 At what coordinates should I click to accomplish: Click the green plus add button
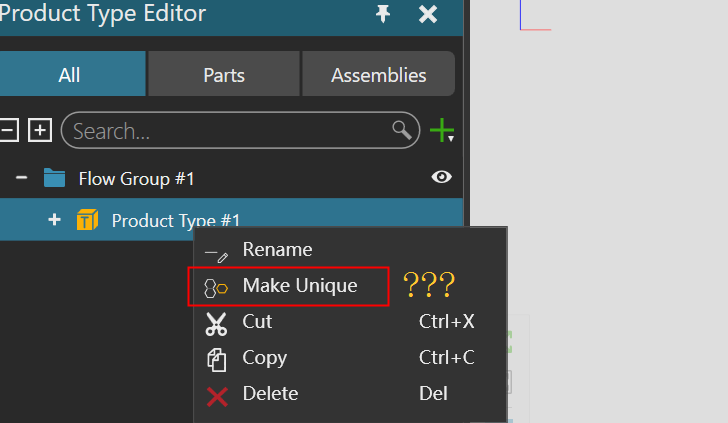(x=440, y=130)
